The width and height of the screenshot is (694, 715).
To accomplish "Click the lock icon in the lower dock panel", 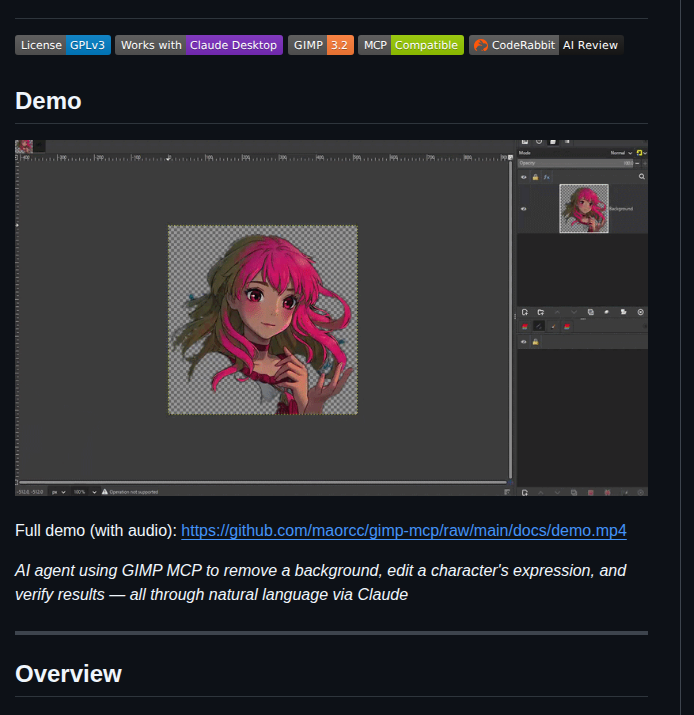I will click(535, 342).
